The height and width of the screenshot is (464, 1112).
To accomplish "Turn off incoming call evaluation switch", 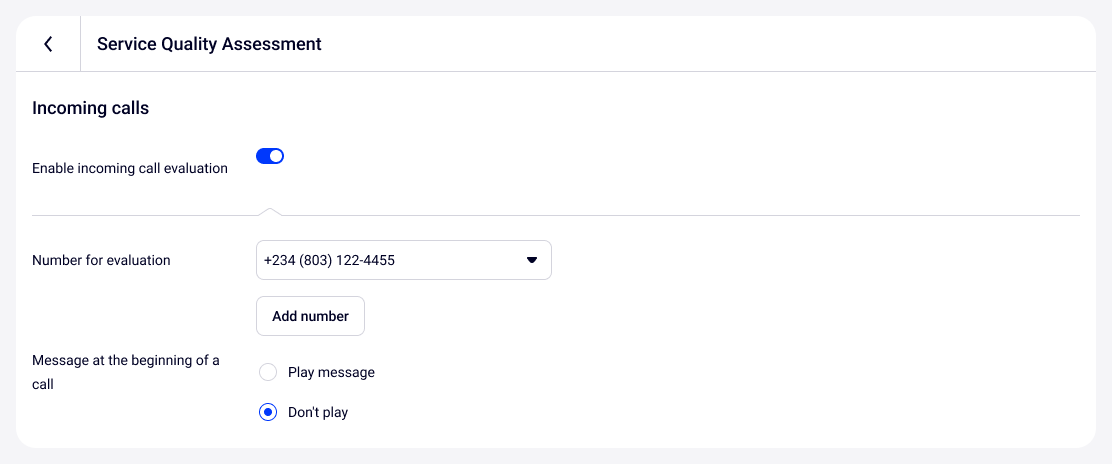I will pos(270,156).
